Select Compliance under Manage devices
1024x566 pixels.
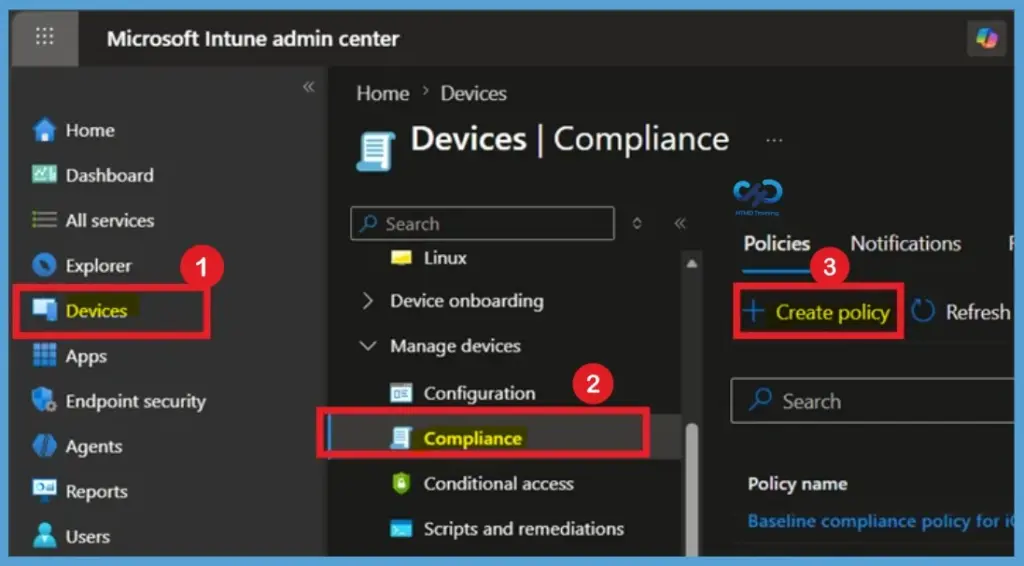(473, 438)
